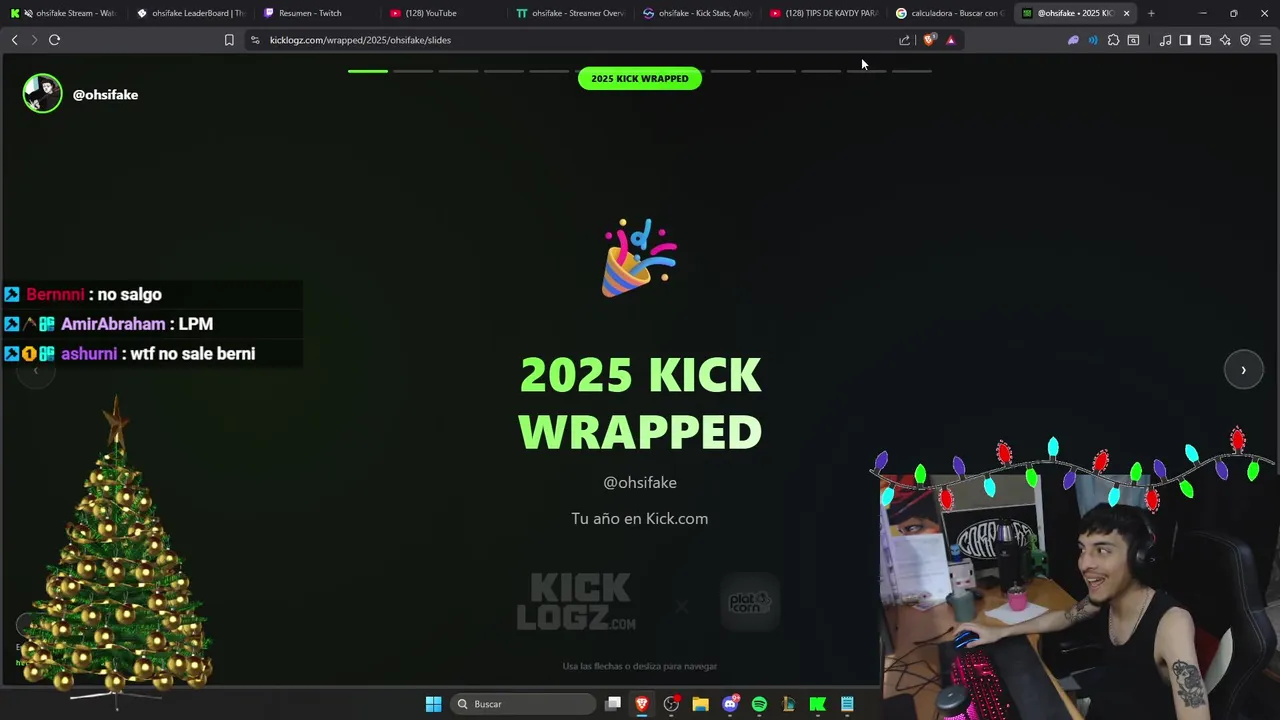
Task: Go to next slide with right arrow
Action: (x=1243, y=370)
